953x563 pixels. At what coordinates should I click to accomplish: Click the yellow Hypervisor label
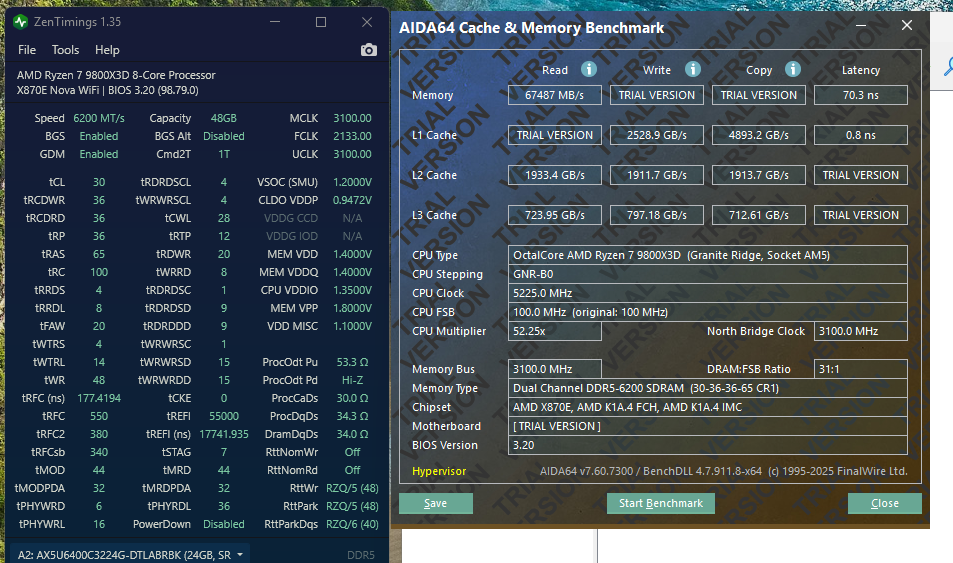pyautogui.click(x=439, y=471)
